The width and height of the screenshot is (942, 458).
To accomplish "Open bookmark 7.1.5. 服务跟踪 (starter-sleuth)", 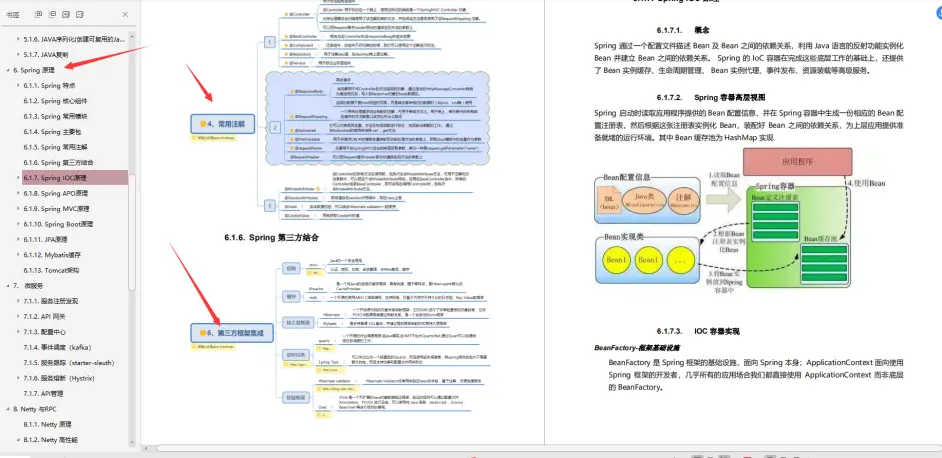I will (68, 363).
